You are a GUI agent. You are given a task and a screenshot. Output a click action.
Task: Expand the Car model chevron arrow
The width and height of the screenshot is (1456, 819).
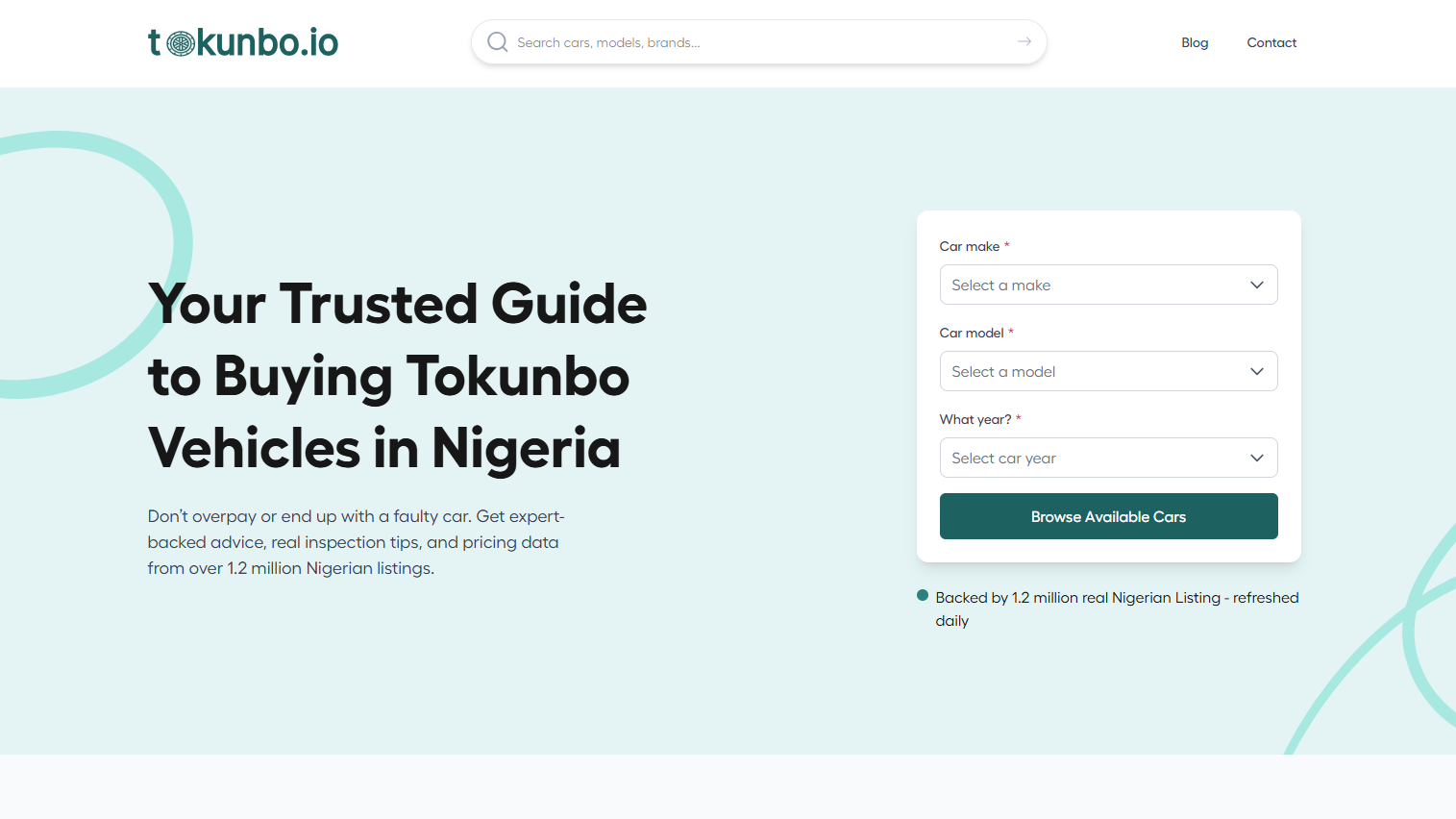[1256, 371]
